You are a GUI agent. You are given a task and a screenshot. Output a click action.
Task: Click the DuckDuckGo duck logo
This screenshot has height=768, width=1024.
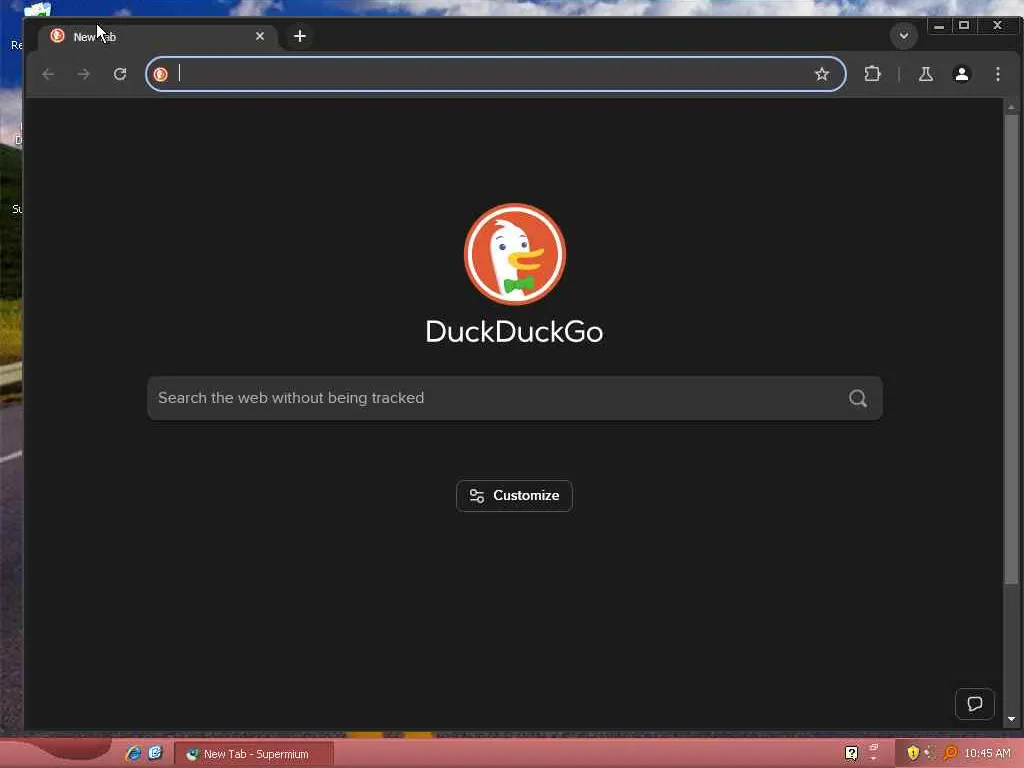coord(515,254)
